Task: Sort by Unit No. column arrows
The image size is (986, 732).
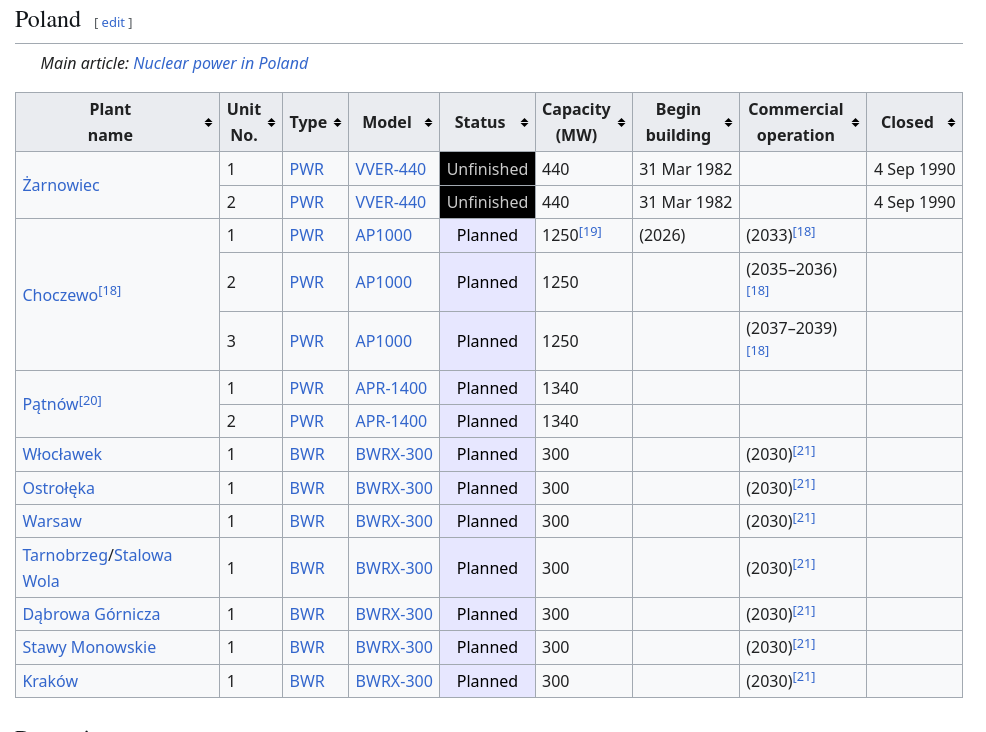Action: (271, 123)
